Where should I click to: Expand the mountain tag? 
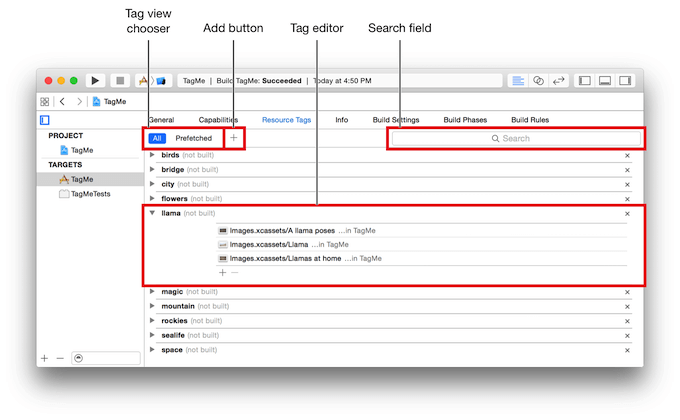[x=152, y=306]
